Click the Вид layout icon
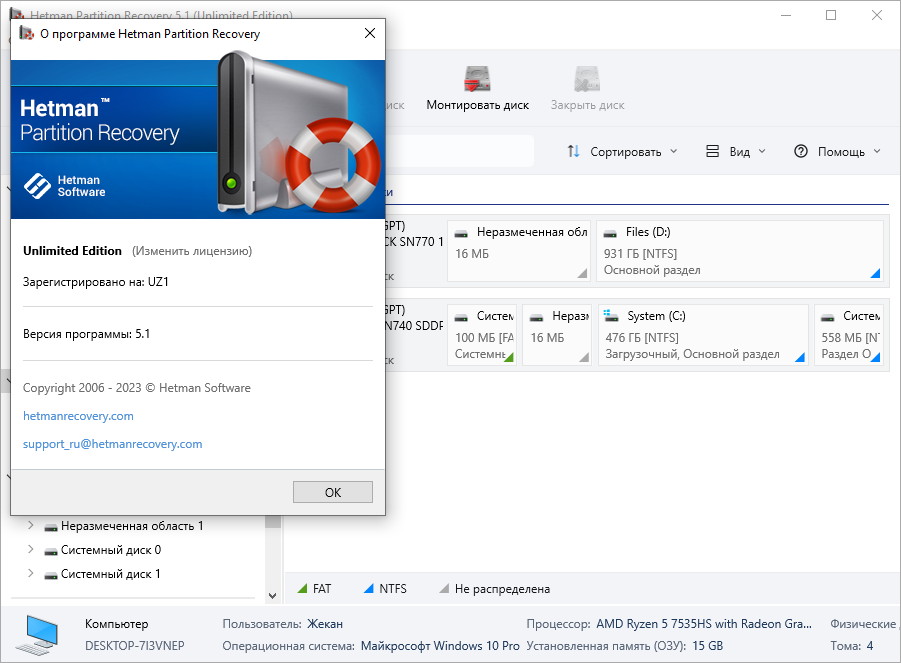This screenshot has height=663, width=901. (x=713, y=151)
